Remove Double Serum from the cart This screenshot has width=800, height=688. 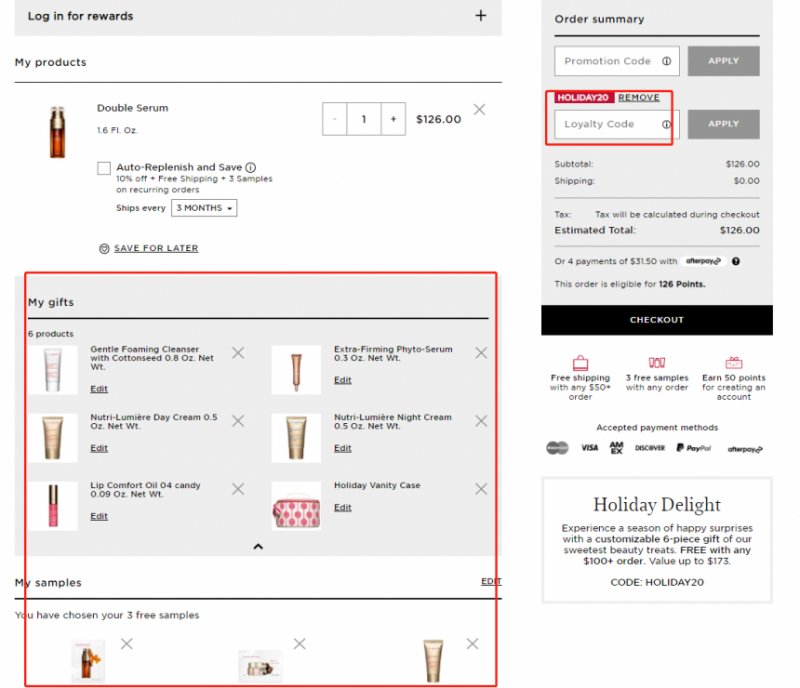pyautogui.click(x=479, y=109)
